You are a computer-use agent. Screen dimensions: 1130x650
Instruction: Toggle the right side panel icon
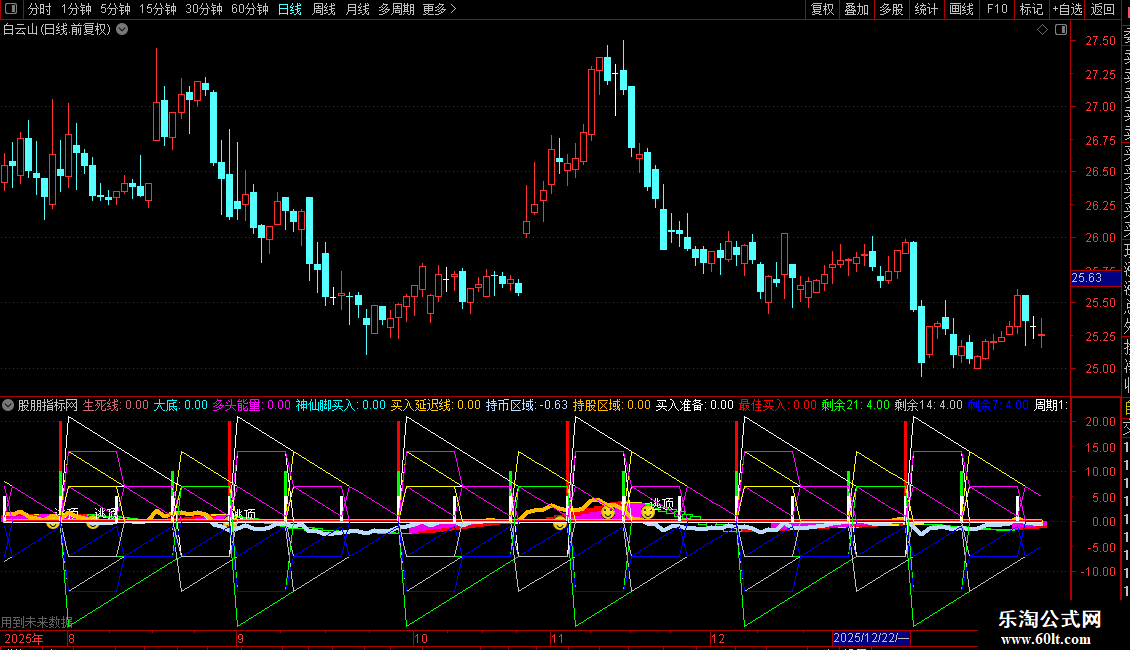pyautogui.click(x=1061, y=30)
